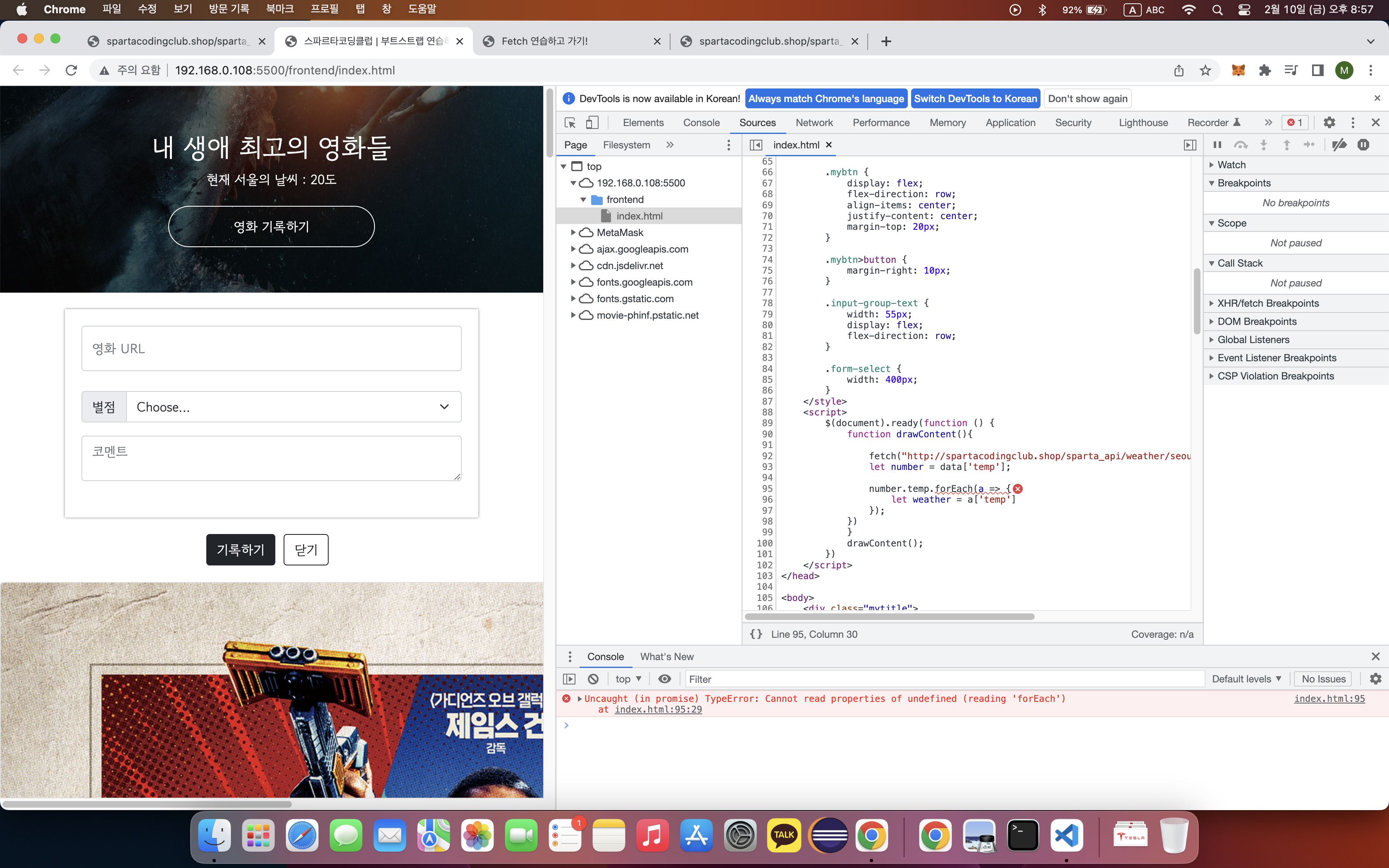Toggle Pause on exceptions icon
1389x868 pixels.
click(x=1363, y=145)
